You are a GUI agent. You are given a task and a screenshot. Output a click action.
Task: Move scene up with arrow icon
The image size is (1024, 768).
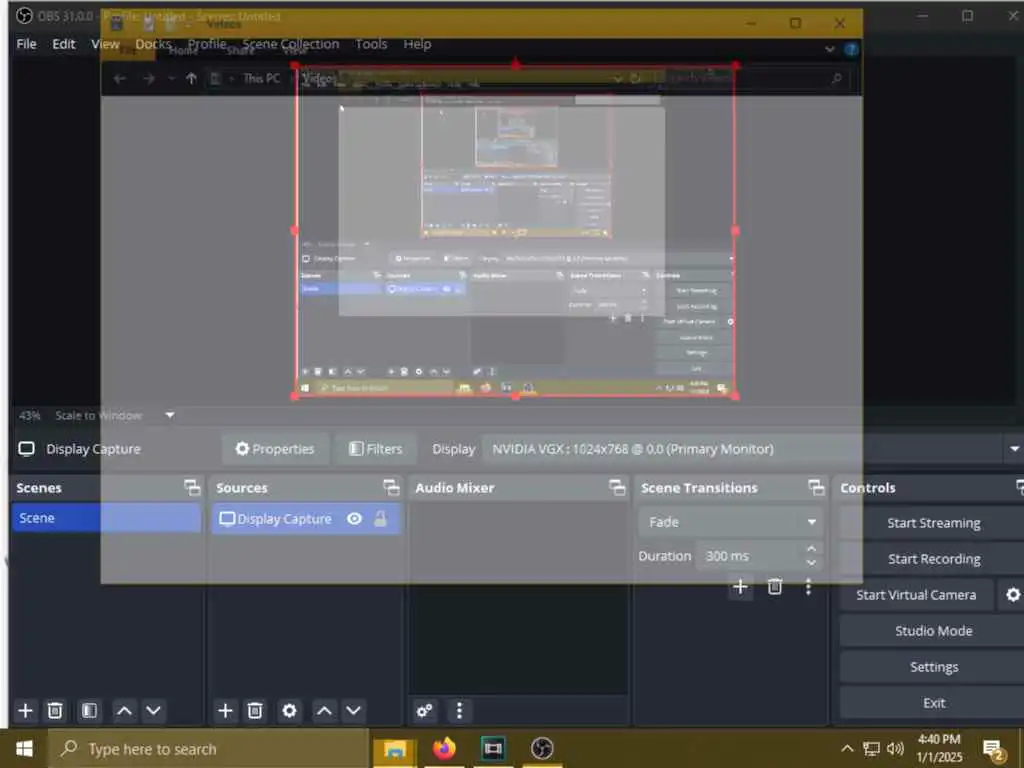pos(124,711)
